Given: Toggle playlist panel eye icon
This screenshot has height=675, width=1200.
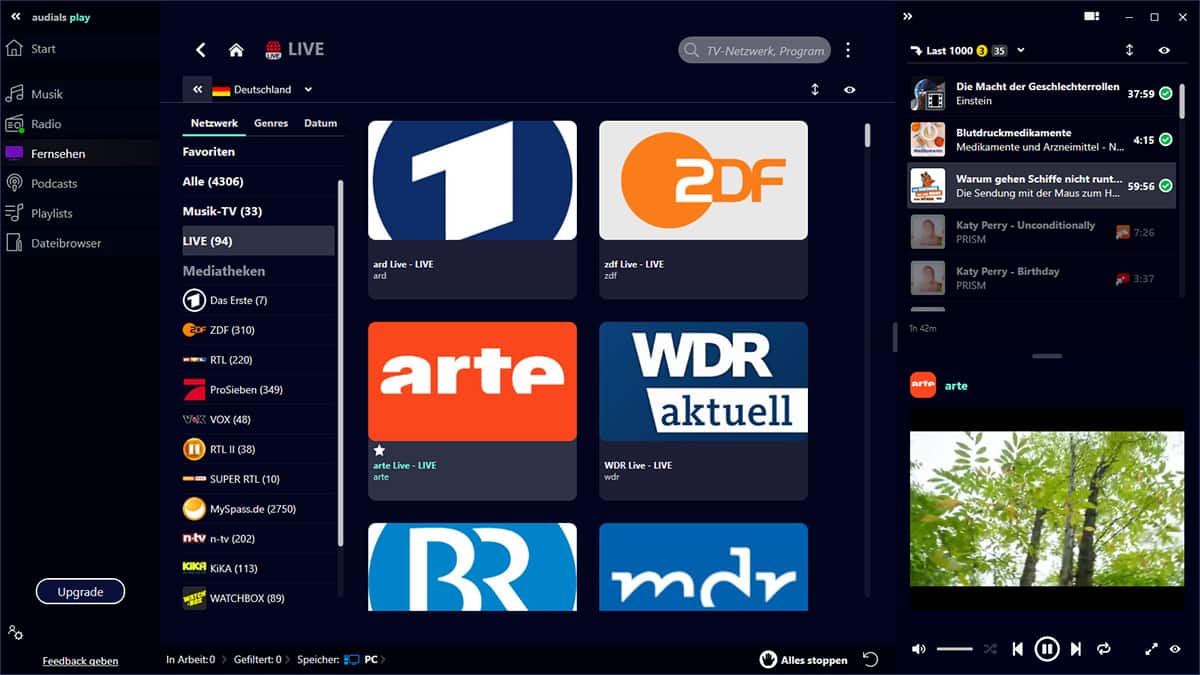Looking at the screenshot, I should [x=1164, y=50].
